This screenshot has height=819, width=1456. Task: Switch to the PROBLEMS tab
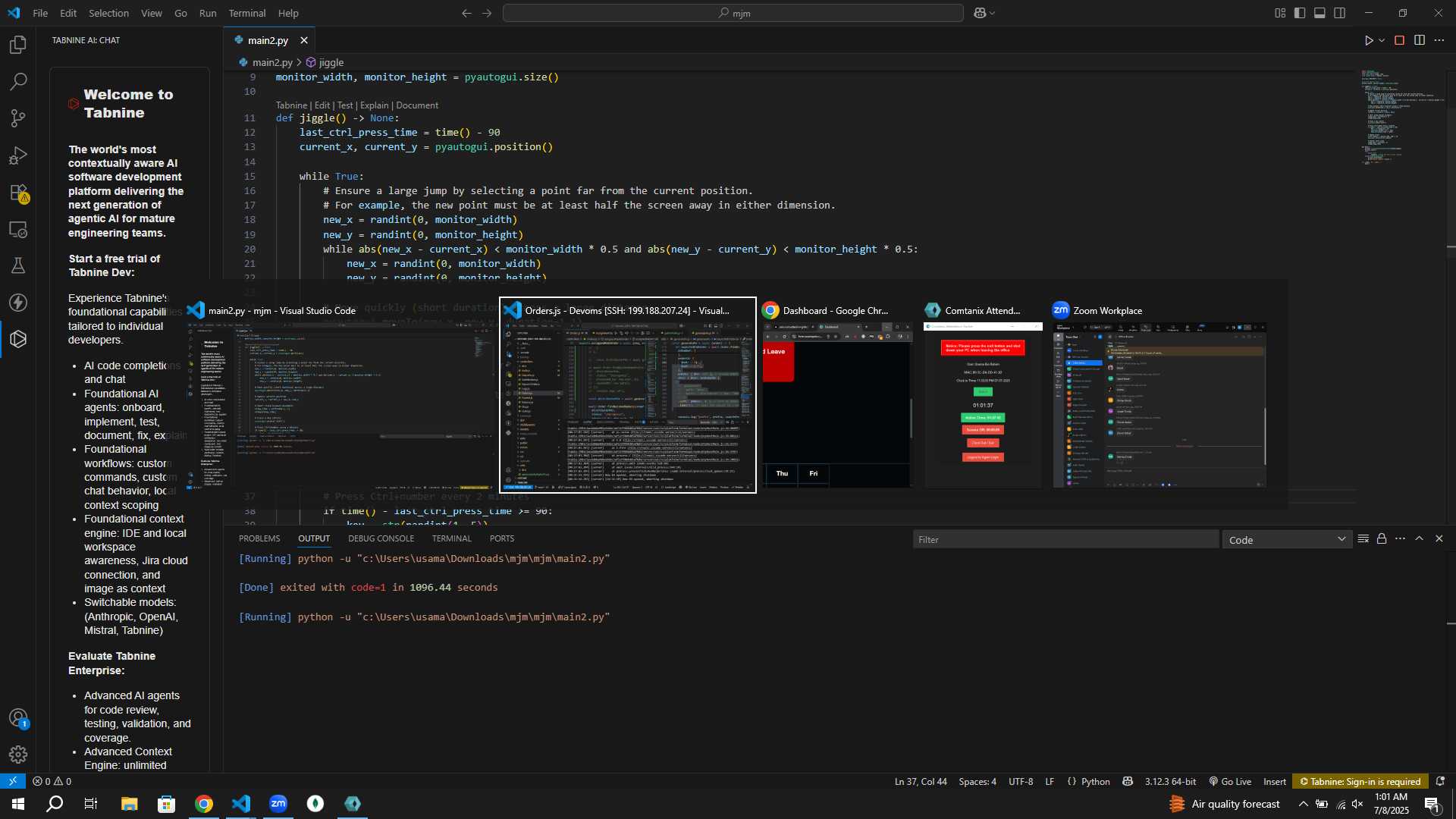click(259, 538)
